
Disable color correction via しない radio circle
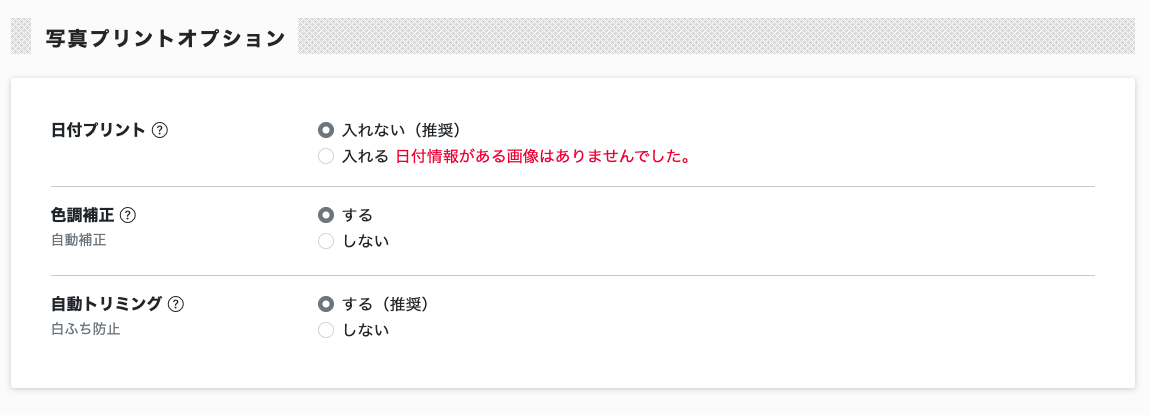[326, 240]
